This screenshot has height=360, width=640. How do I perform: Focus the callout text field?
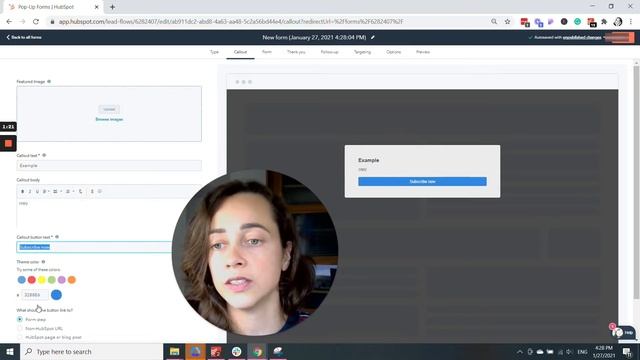click(109, 166)
